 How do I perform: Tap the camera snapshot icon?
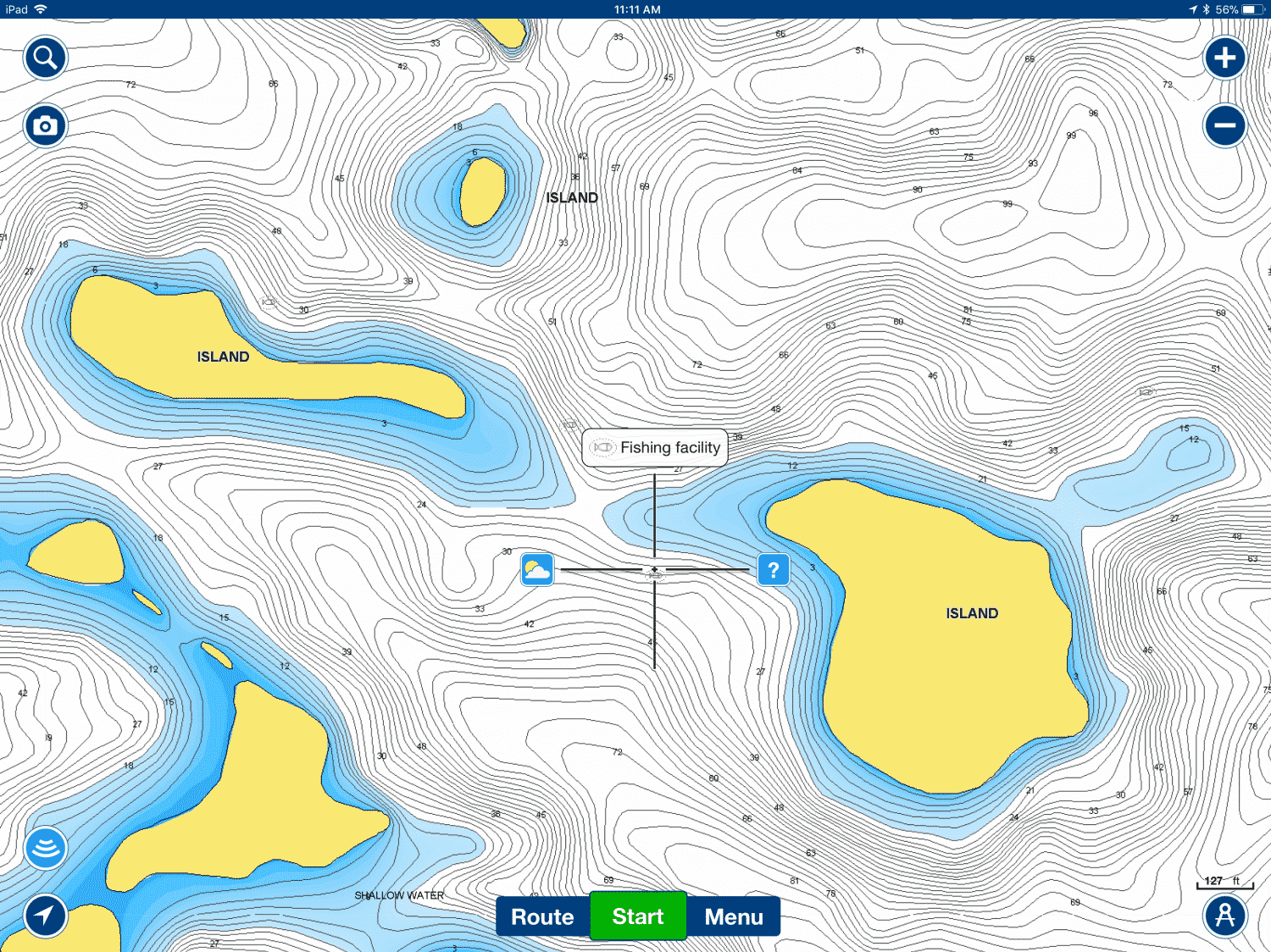tap(45, 126)
